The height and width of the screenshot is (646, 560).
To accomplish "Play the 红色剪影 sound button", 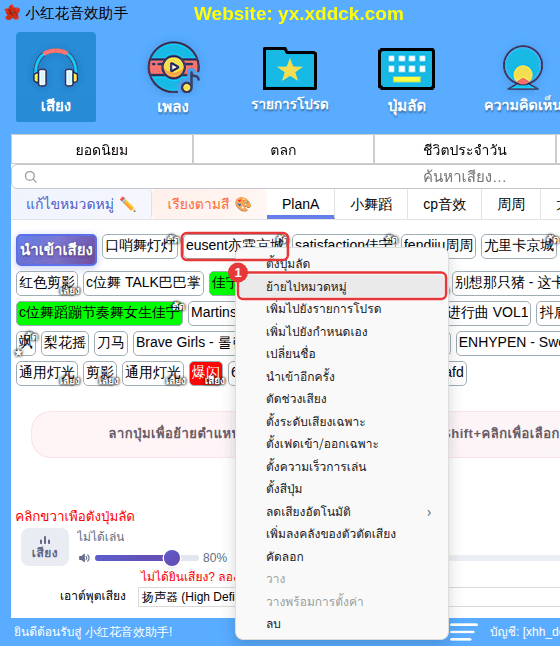I will click(x=47, y=283).
